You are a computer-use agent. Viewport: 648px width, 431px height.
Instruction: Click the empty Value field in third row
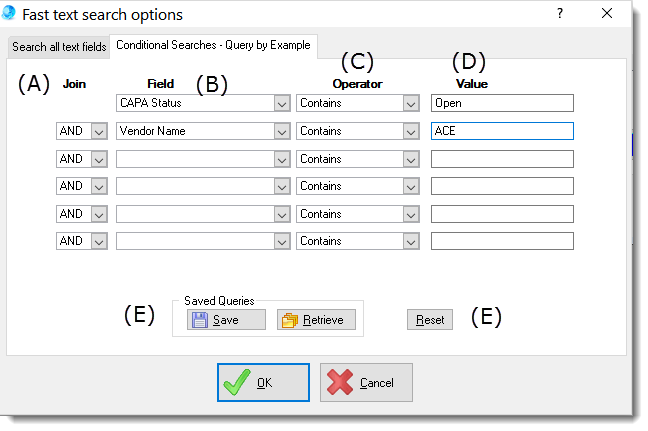coord(501,159)
